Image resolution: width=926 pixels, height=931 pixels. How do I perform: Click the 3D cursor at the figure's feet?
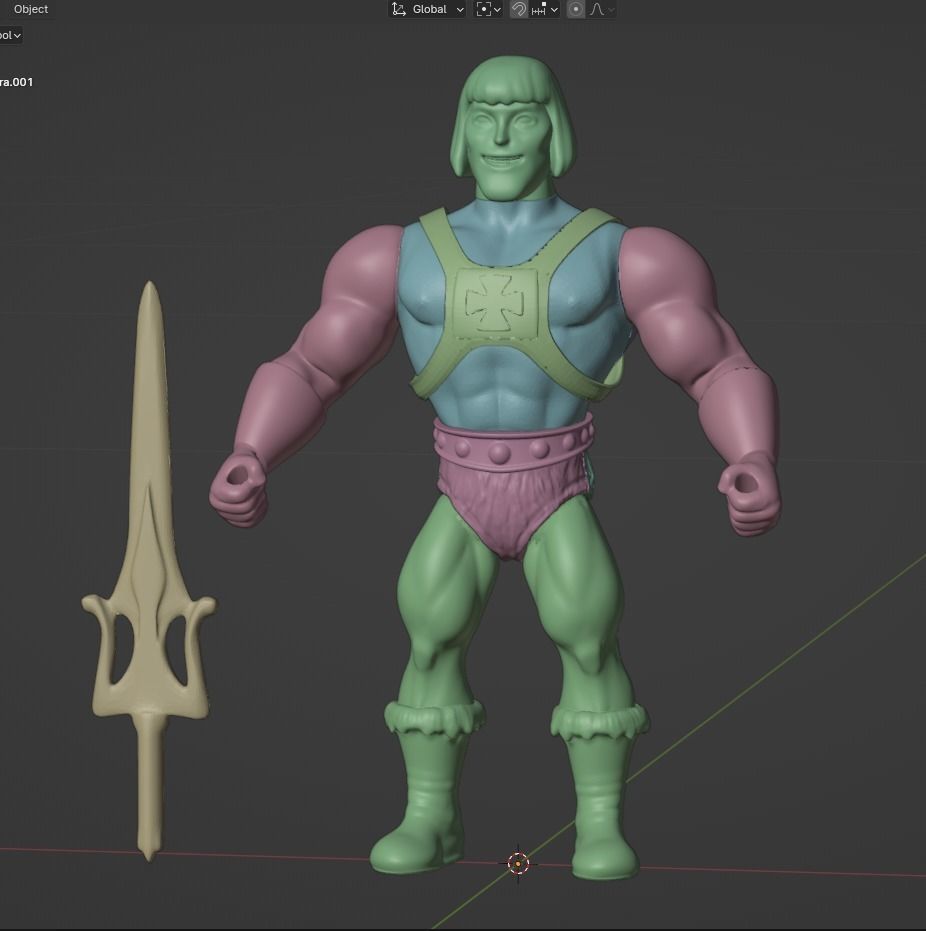pyautogui.click(x=518, y=863)
